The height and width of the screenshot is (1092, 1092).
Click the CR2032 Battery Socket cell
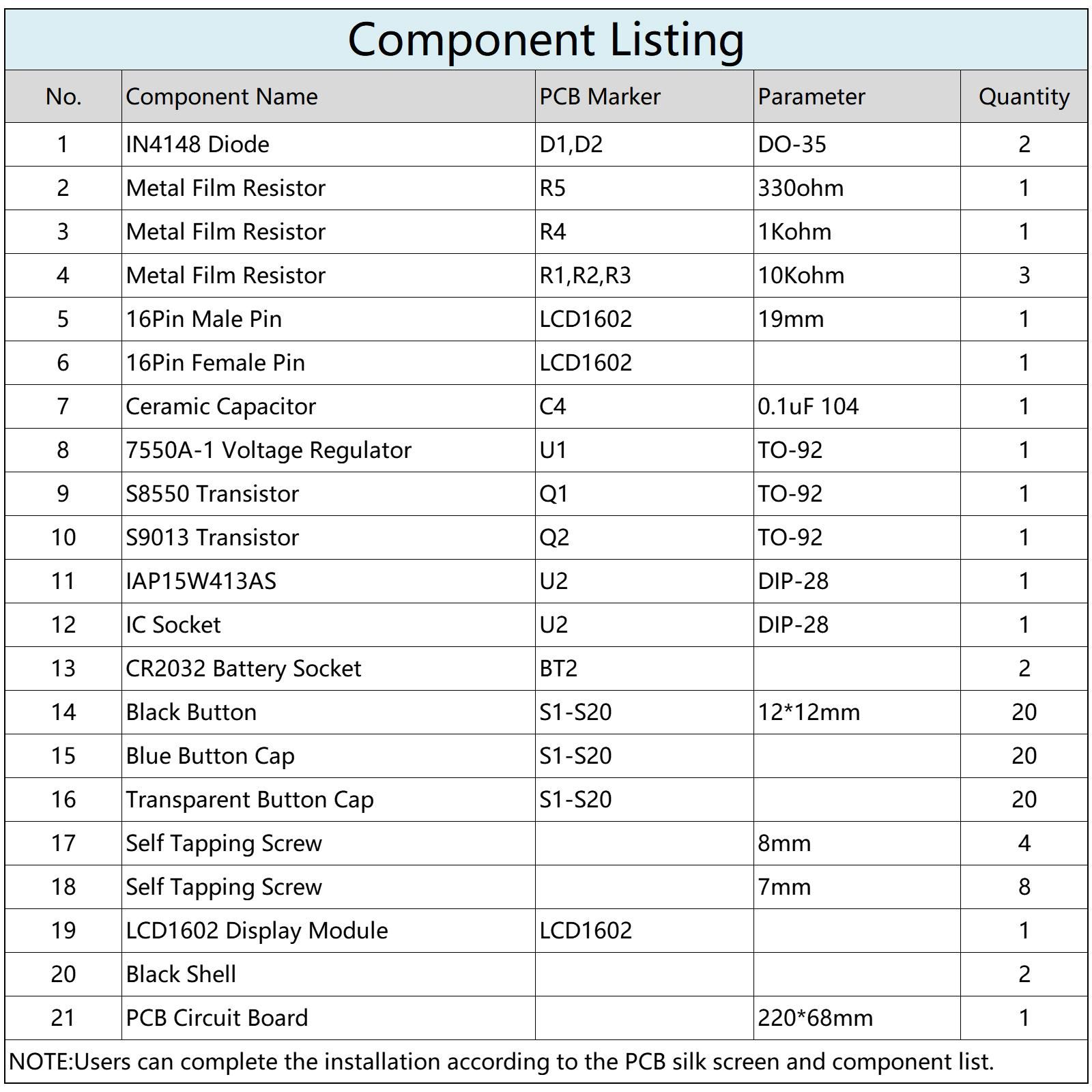pos(244,669)
